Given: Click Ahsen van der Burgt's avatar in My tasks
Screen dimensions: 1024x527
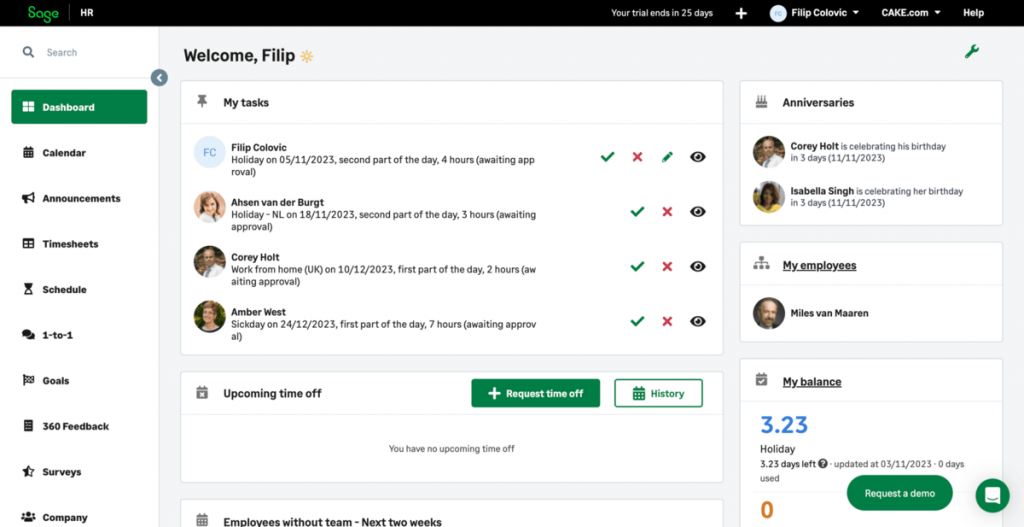Looking at the screenshot, I should pos(210,206).
